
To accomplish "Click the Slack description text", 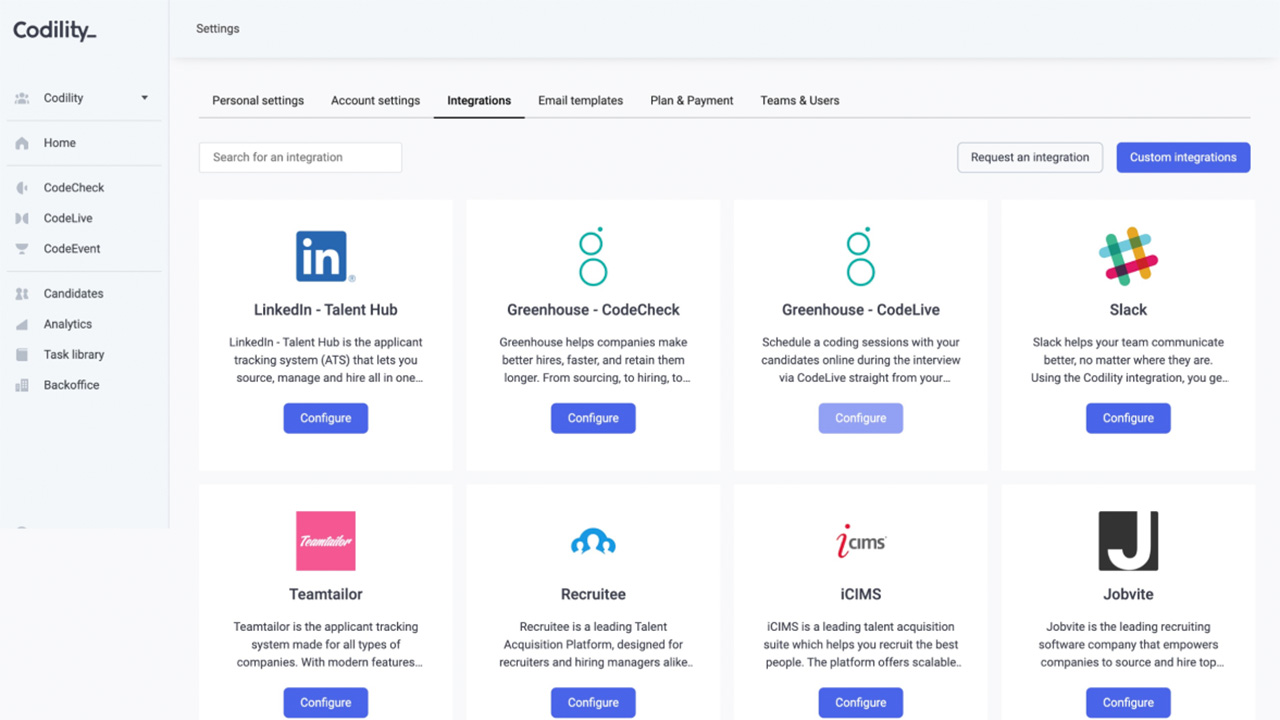I will [x=1128, y=360].
